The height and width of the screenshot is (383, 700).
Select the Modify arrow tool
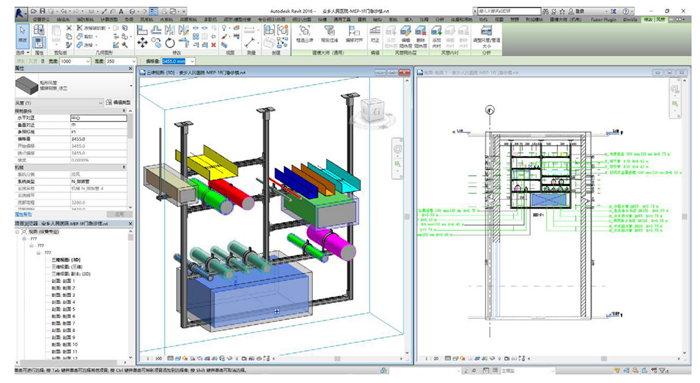pyautogui.click(x=22, y=35)
